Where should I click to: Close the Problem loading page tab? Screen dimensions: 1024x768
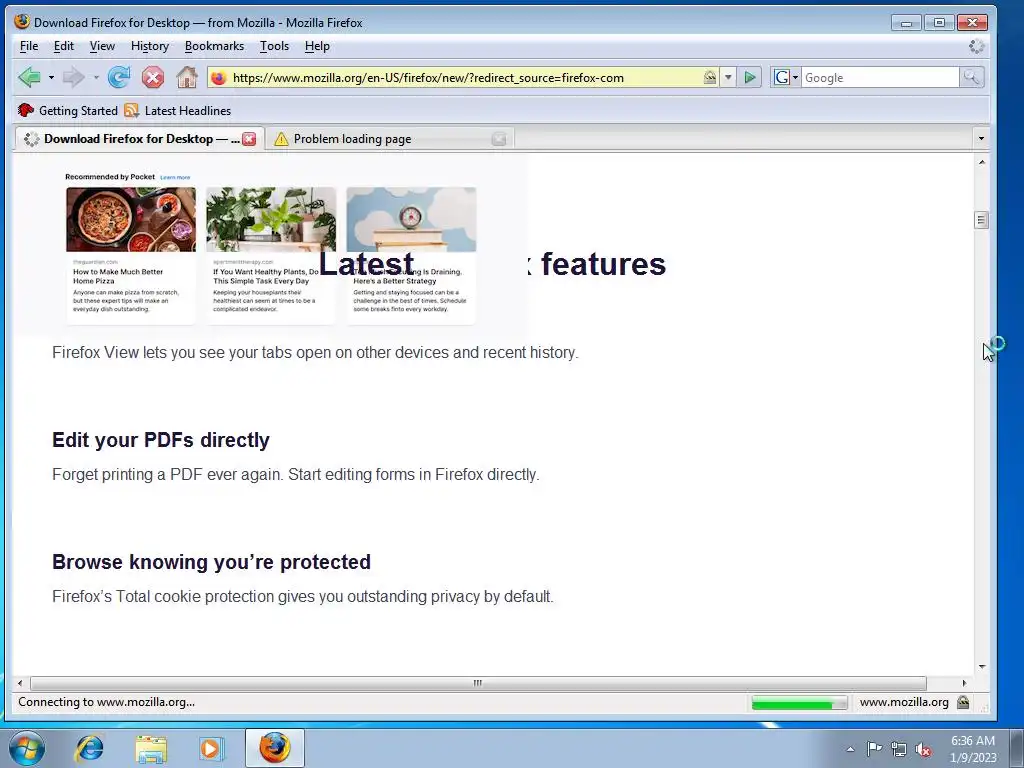pos(499,138)
